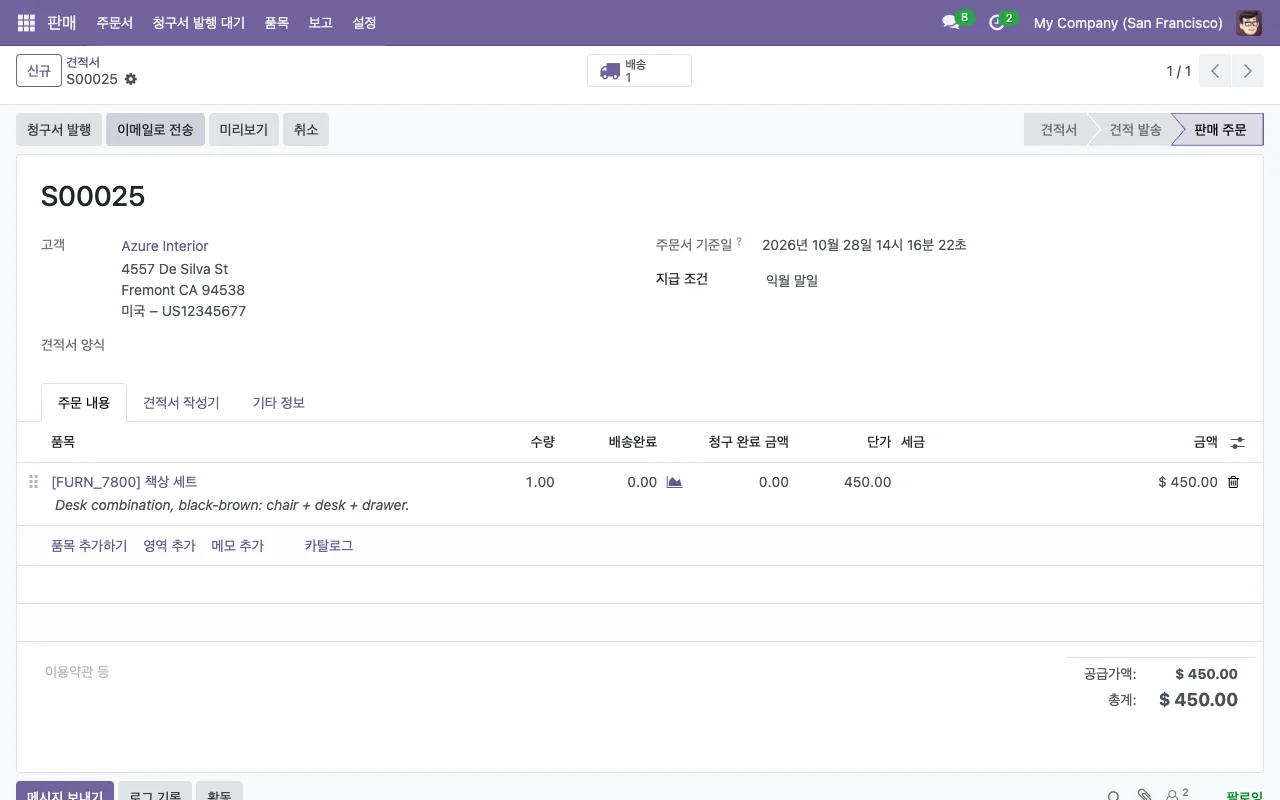
Task: Click the 견적서 breadcrumb link
Action: click(x=83, y=62)
